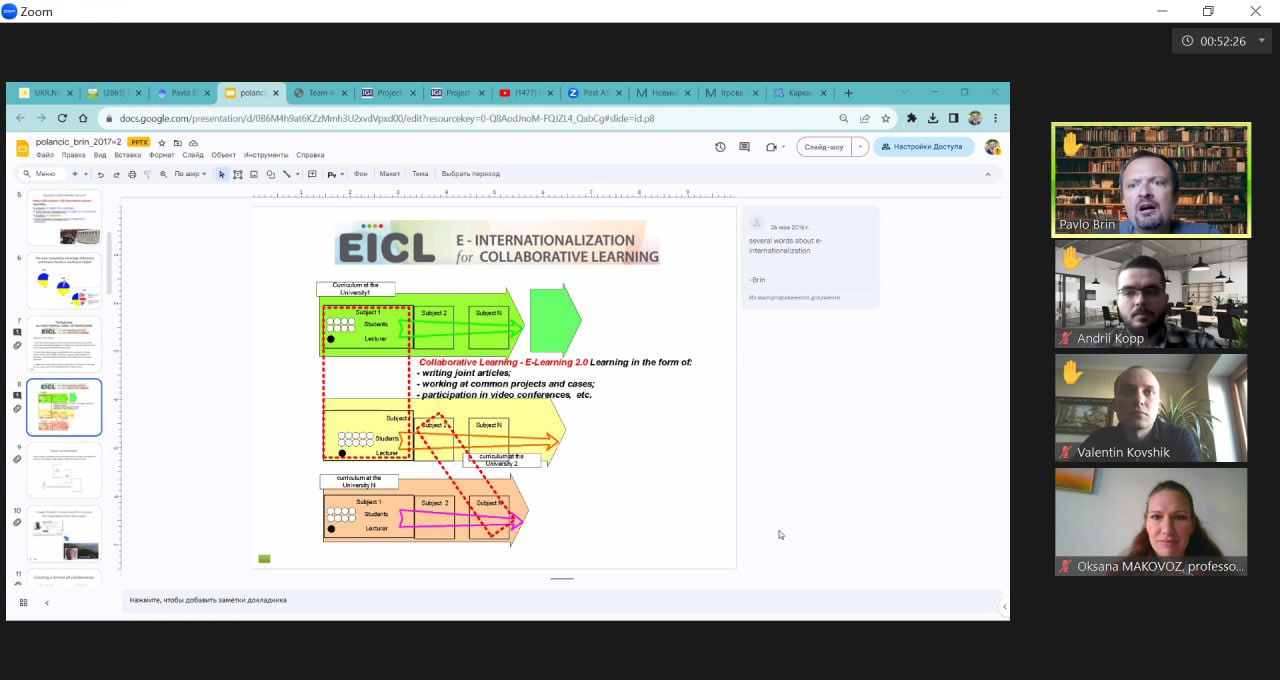
Task: Open Правка menu
Action: (73, 155)
